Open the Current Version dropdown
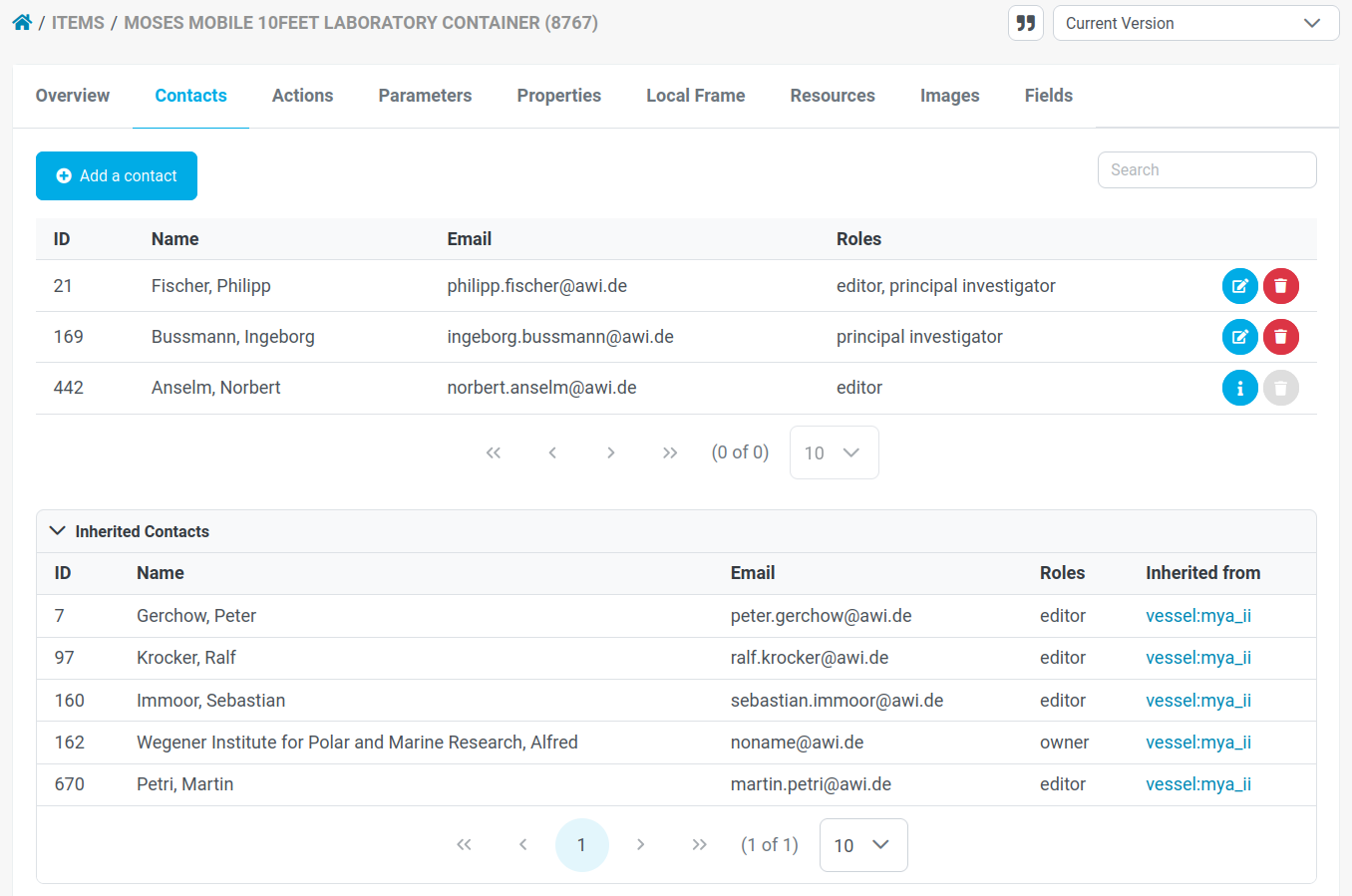Screen dimensions: 1352x896 pyautogui.click(x=1194, y=23)
